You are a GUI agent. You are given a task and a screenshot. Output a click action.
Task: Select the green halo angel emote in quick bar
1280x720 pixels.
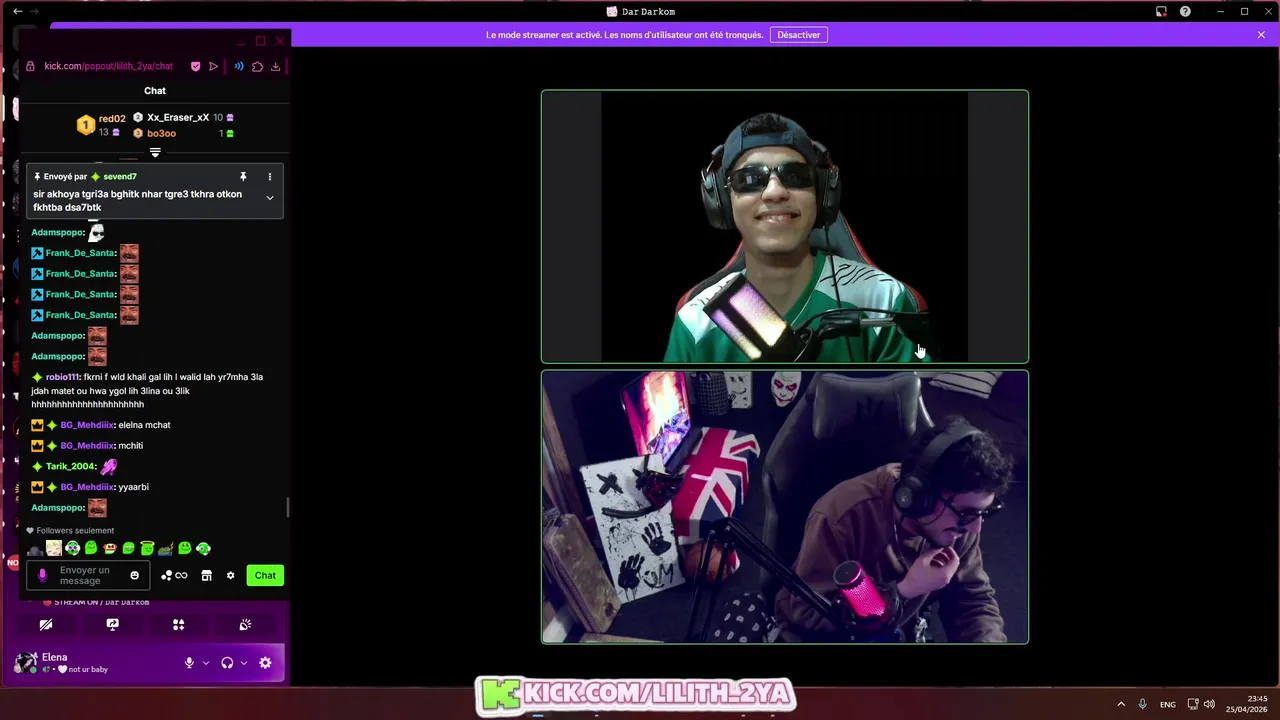(x=147, y=548)
